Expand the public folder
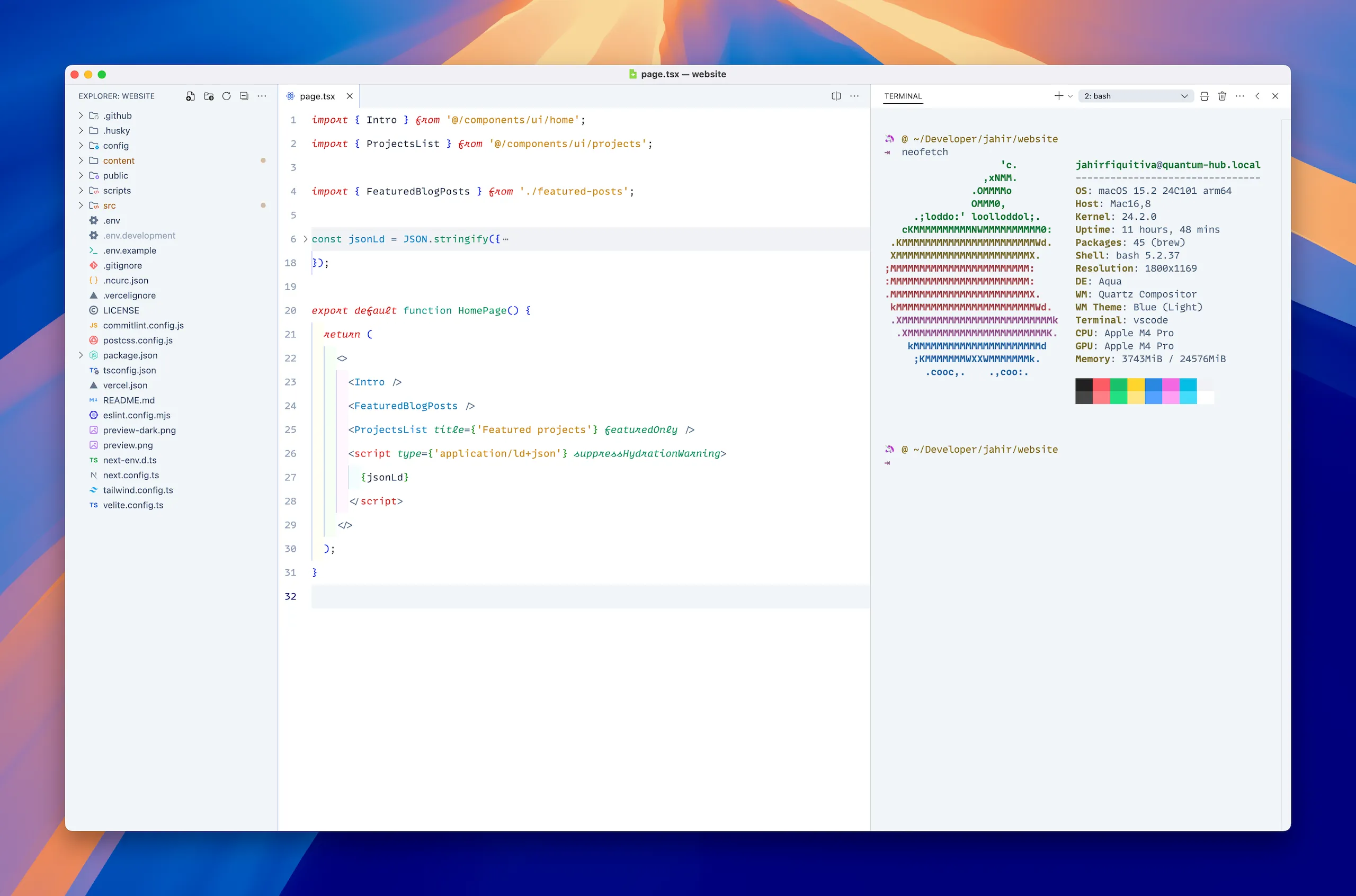This screenshot has width=1356, height=896. click(x=81, y=175)
